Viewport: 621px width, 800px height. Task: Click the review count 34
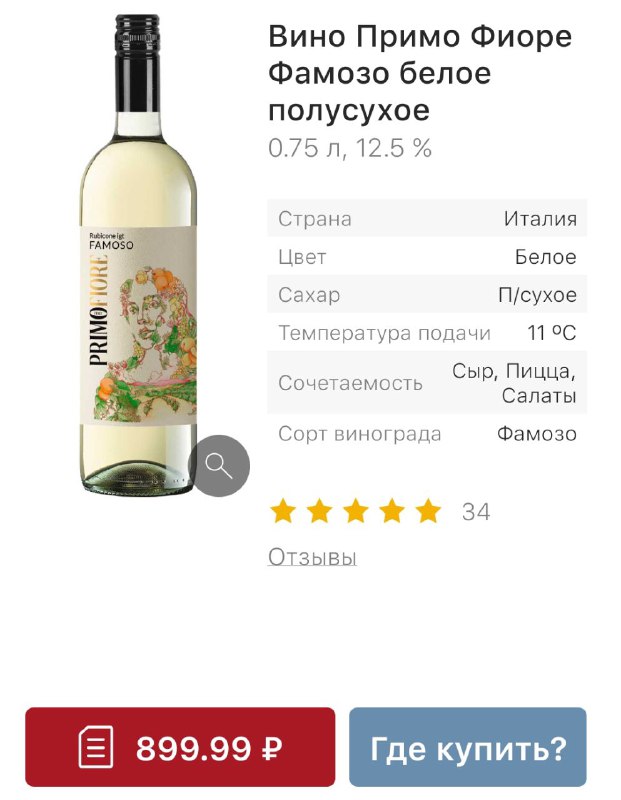476,512
